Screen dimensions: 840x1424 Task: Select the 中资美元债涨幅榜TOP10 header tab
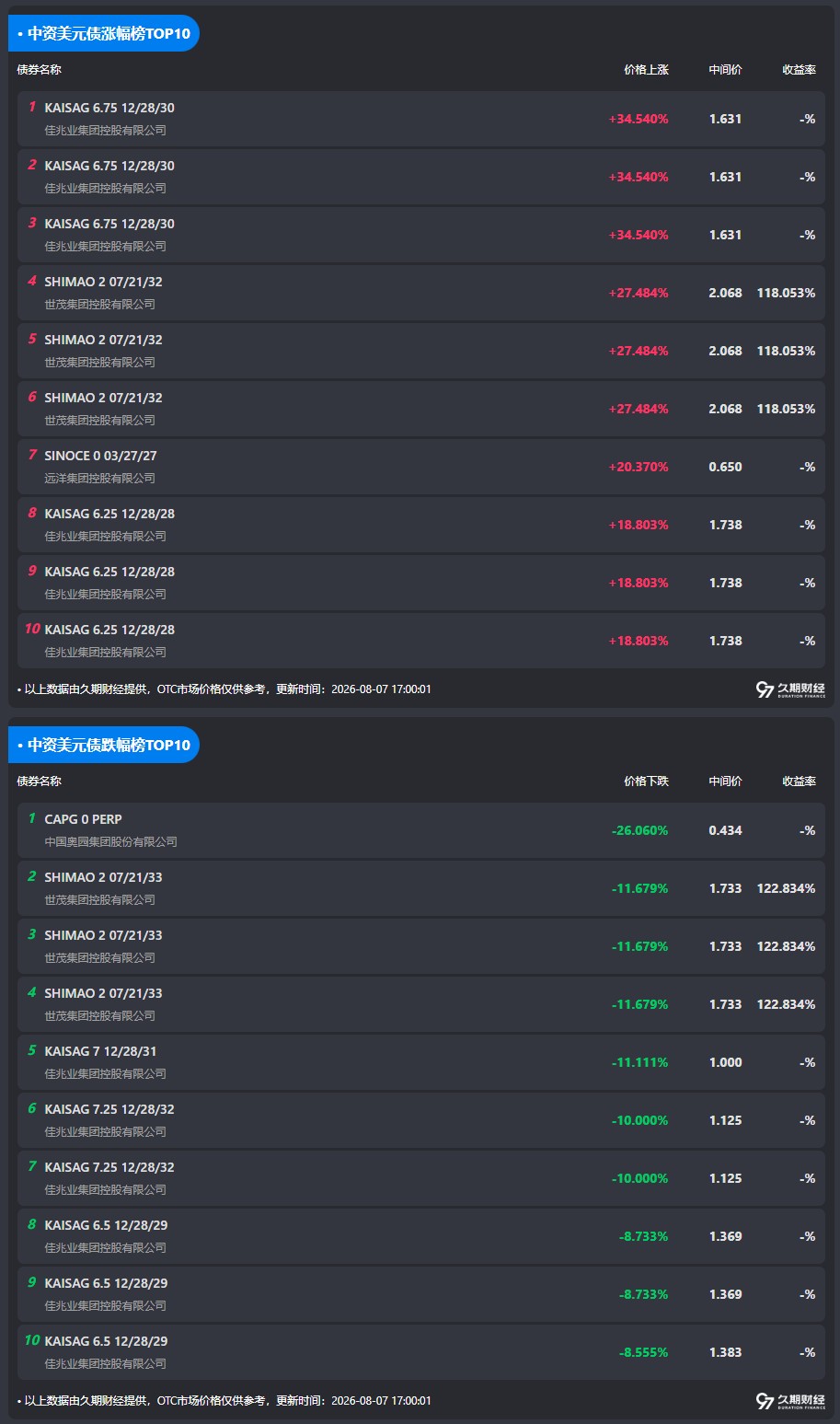pyautogui.click(x=104, y=34)
